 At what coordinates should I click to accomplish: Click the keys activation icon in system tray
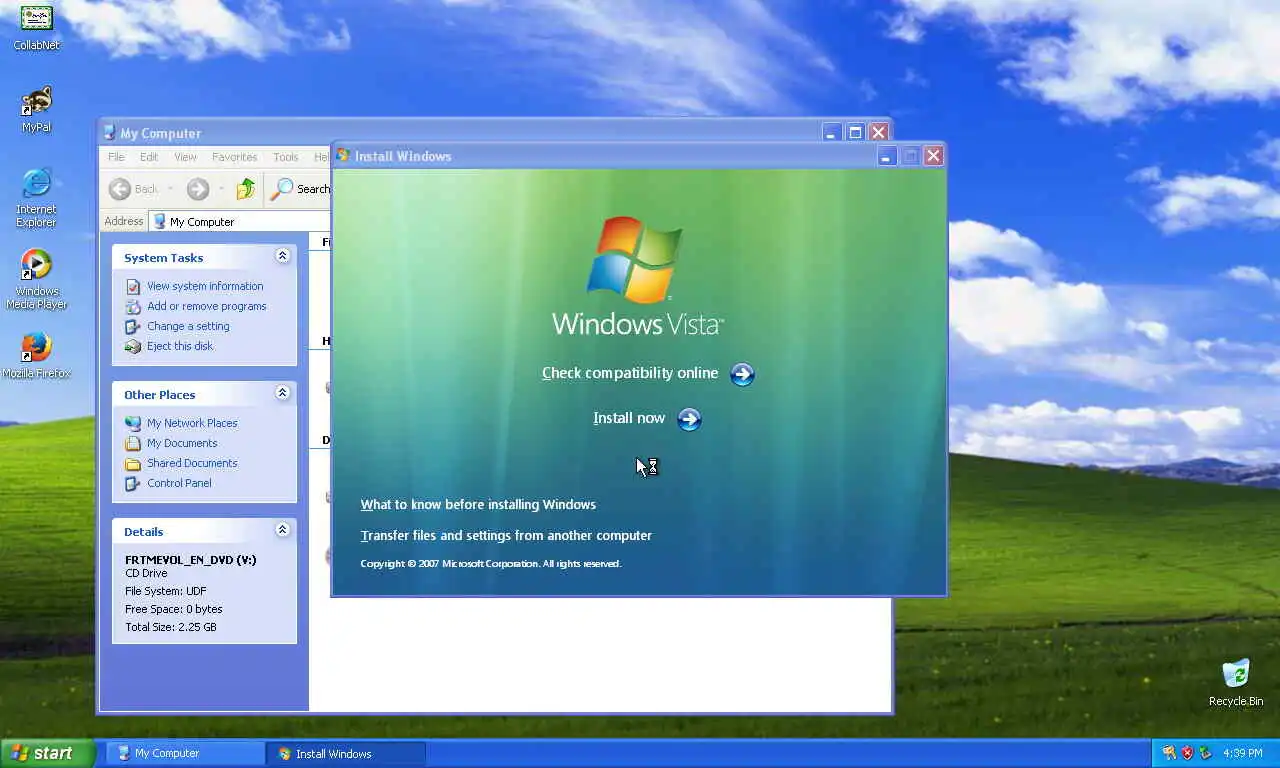1169,753
